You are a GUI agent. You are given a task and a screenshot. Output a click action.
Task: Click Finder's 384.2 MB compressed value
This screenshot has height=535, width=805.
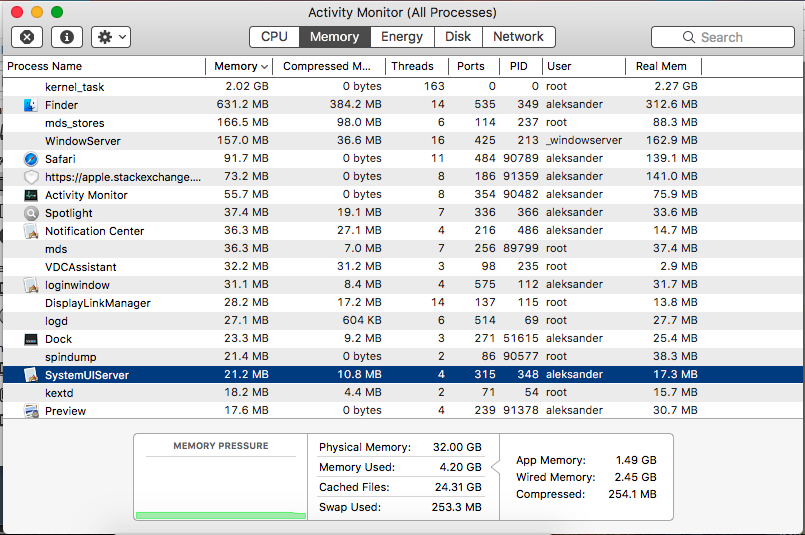tap(355, 104)
